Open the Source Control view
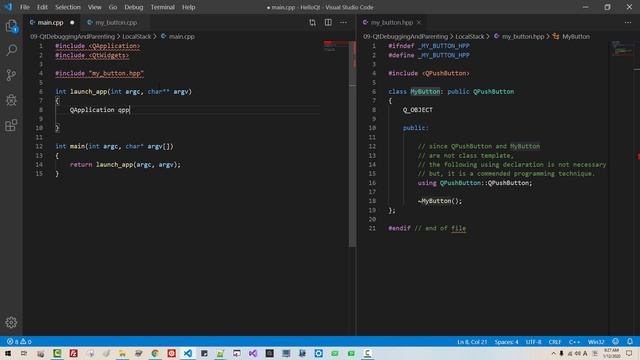 tap(11, 75)
